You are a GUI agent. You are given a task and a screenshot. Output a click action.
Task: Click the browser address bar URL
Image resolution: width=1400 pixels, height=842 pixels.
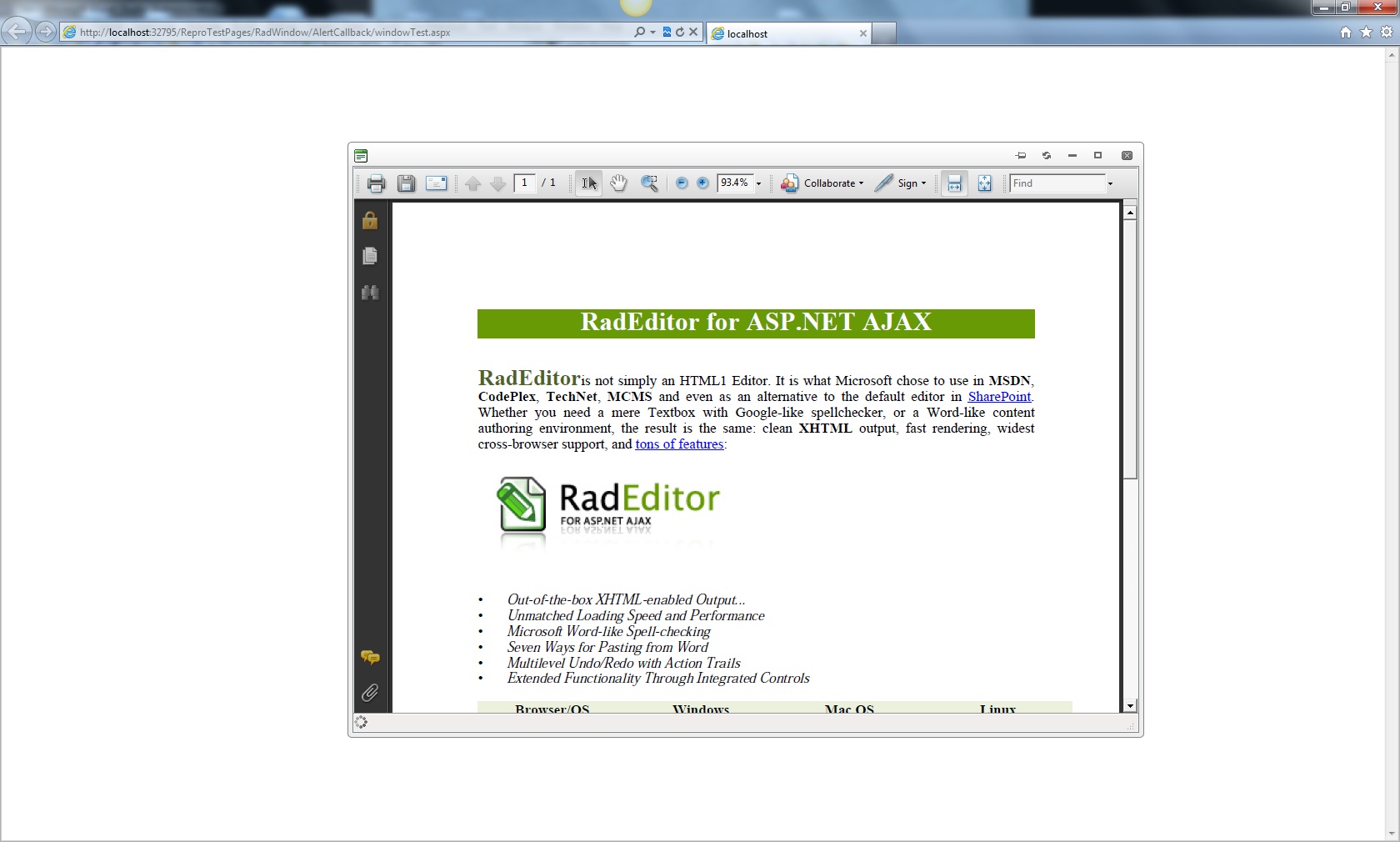267,33
